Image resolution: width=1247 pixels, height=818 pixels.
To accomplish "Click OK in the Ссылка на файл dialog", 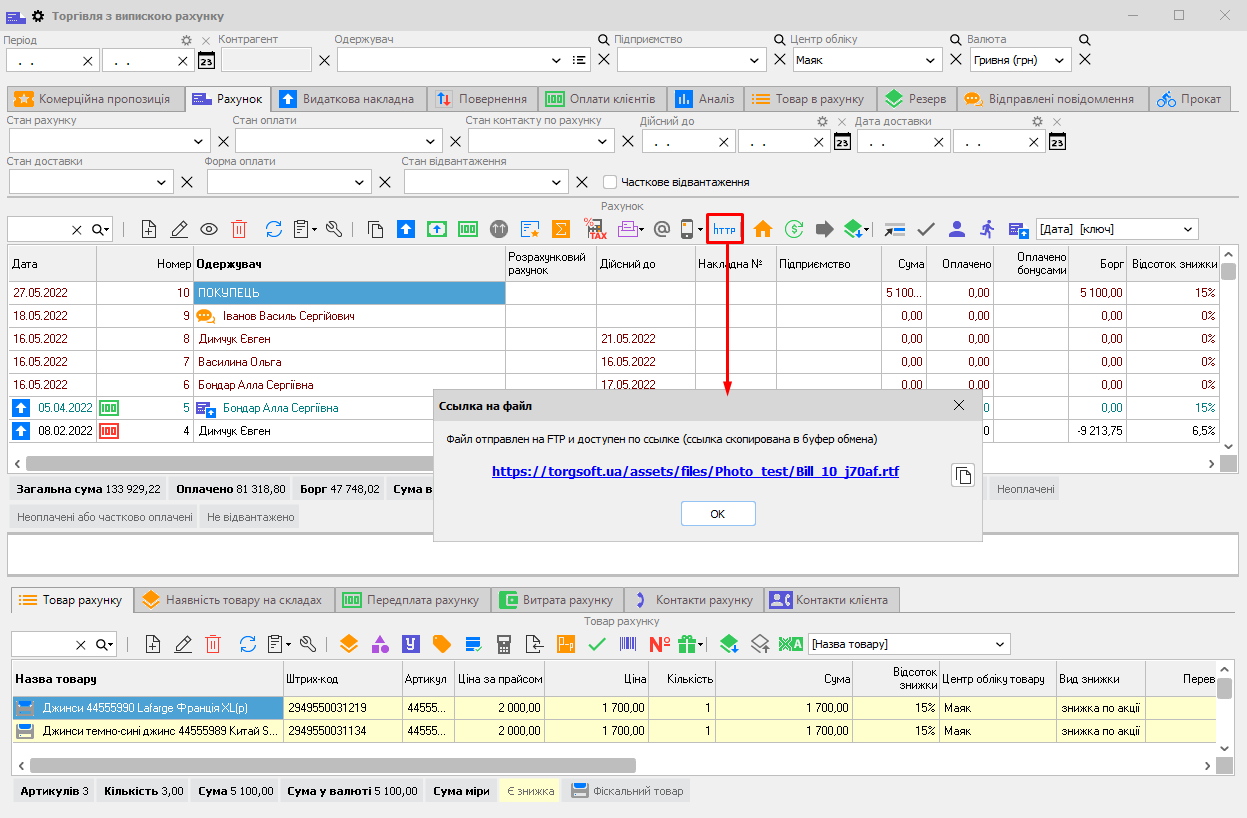I will pos(717,513).
